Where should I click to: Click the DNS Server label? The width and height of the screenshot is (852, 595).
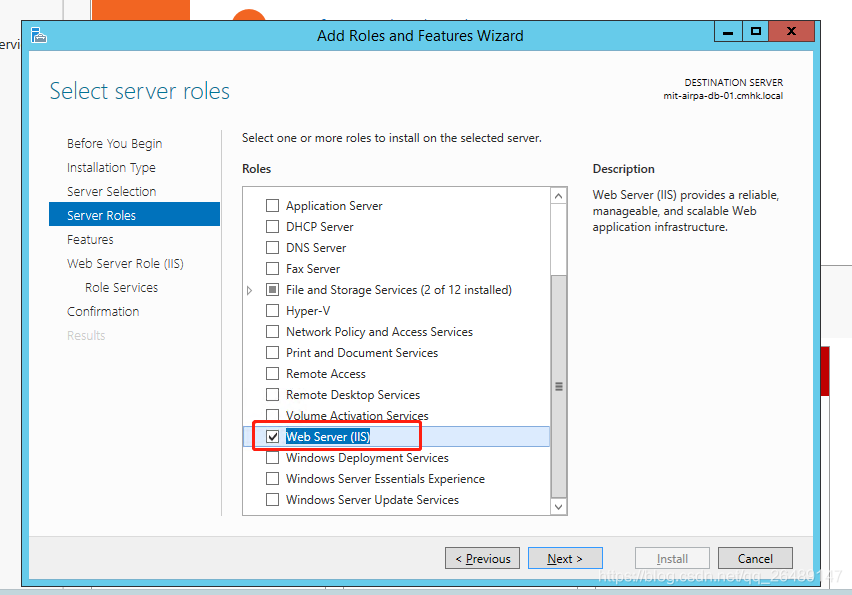click(x=316, y=248)
